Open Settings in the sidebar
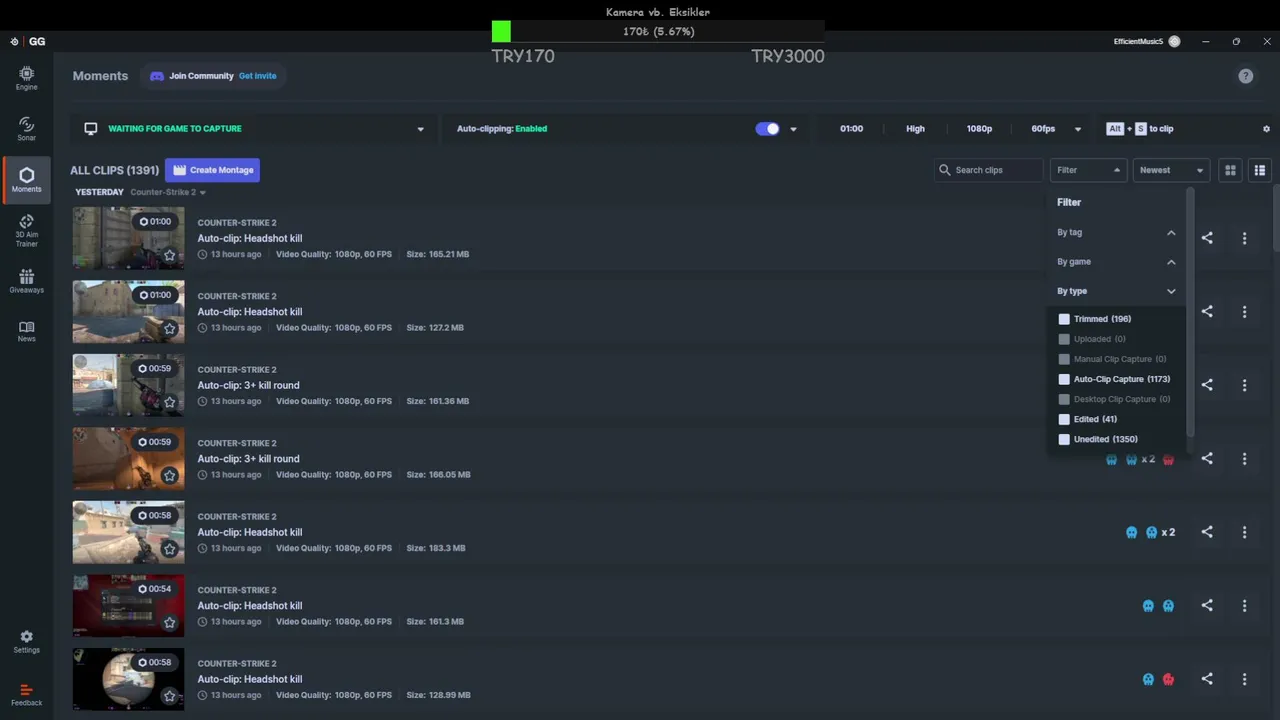 pyautogui.click(x=26, y=642)
